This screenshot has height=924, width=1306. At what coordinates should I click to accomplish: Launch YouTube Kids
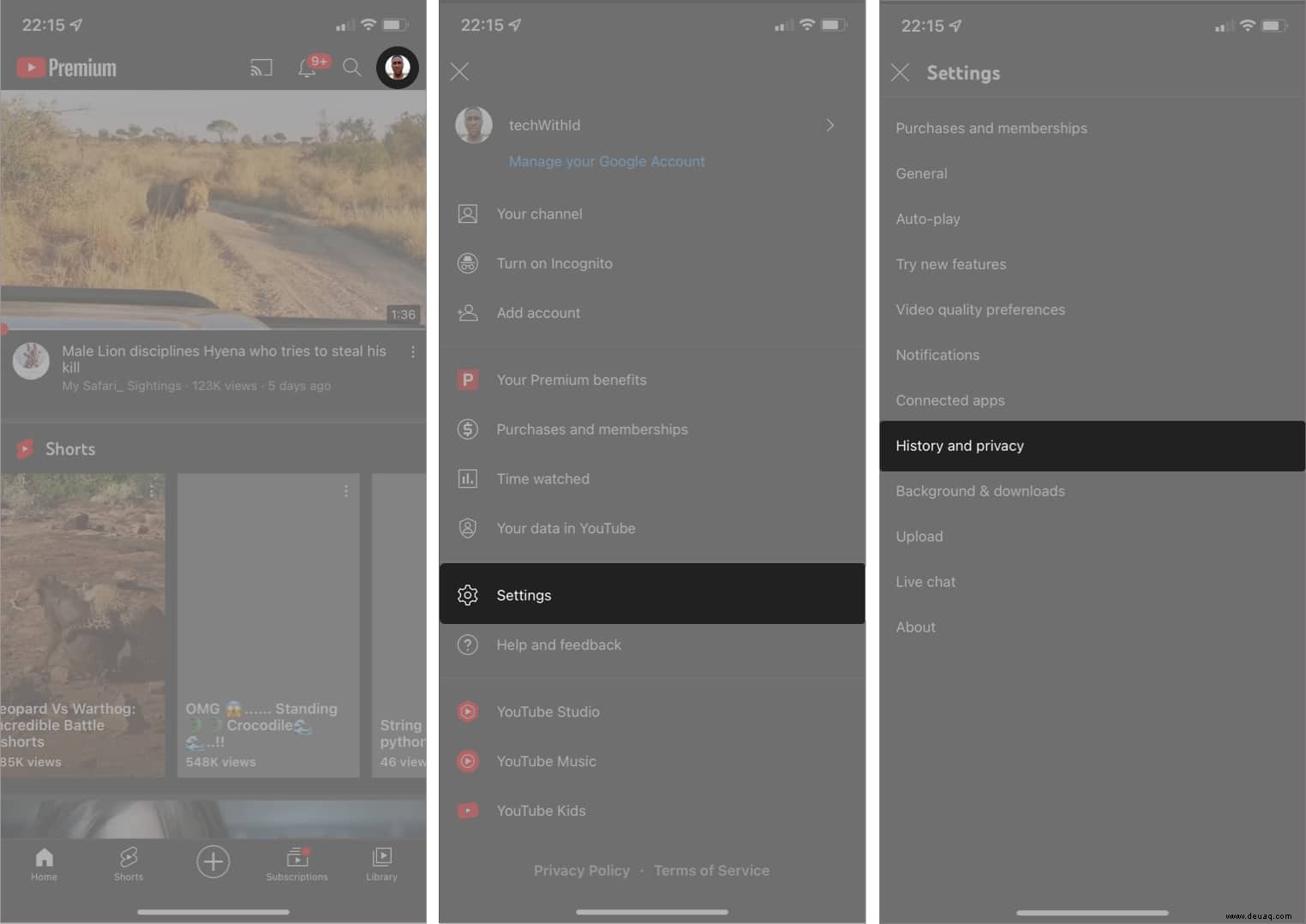click(x=652, y=811)
